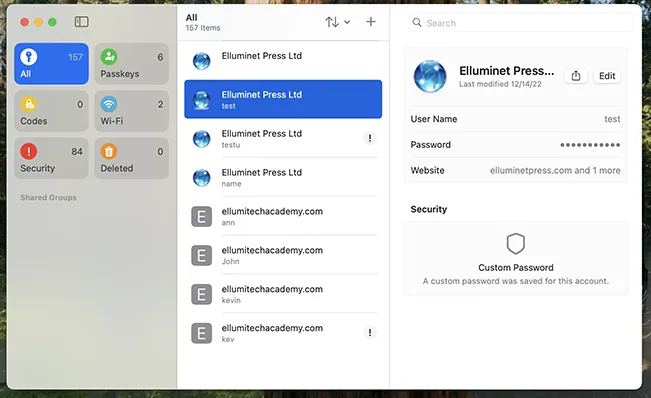Click the Last modified 12/14/22 text

coord(500,84)
